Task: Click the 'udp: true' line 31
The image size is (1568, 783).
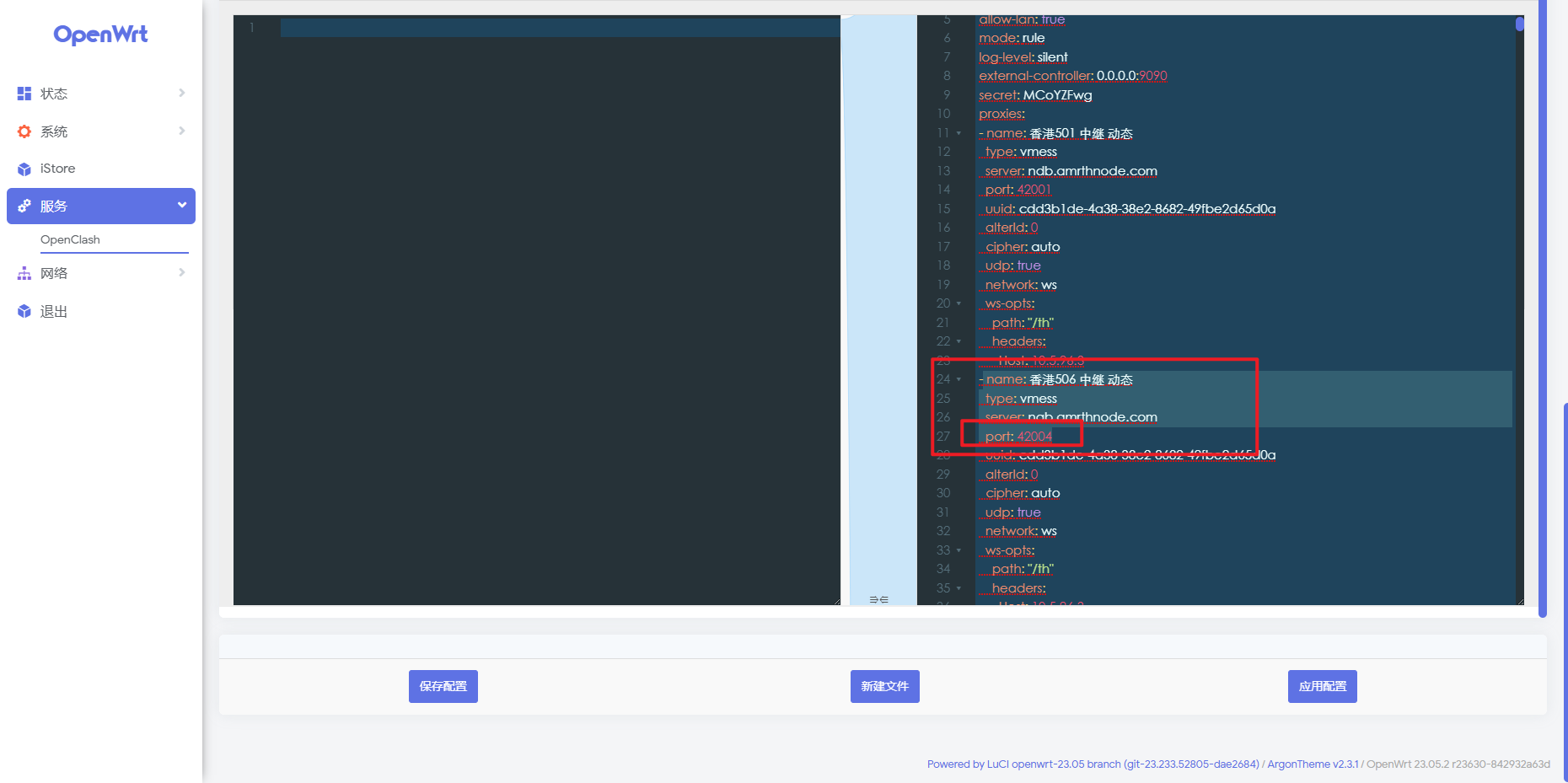Action: pos(1012,512)
